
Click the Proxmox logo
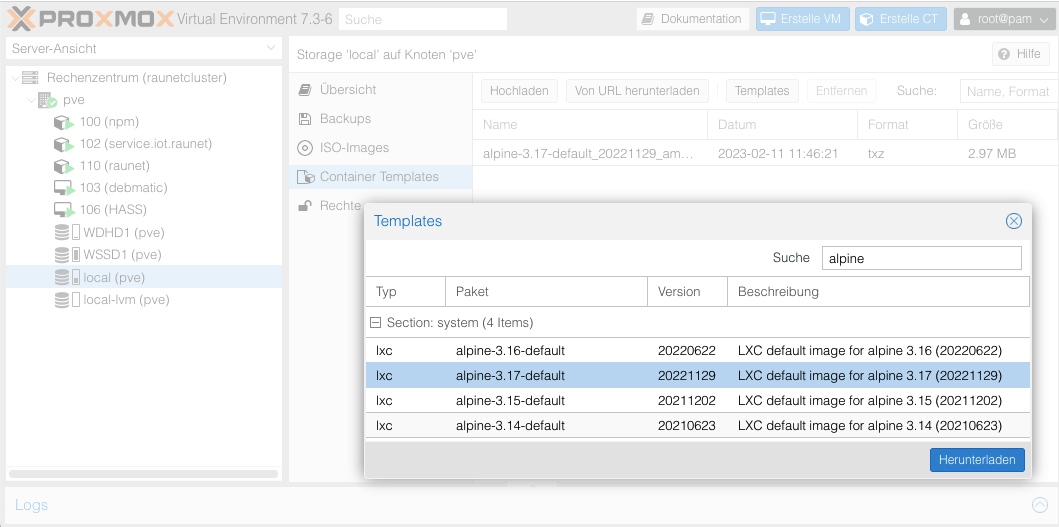90,19
